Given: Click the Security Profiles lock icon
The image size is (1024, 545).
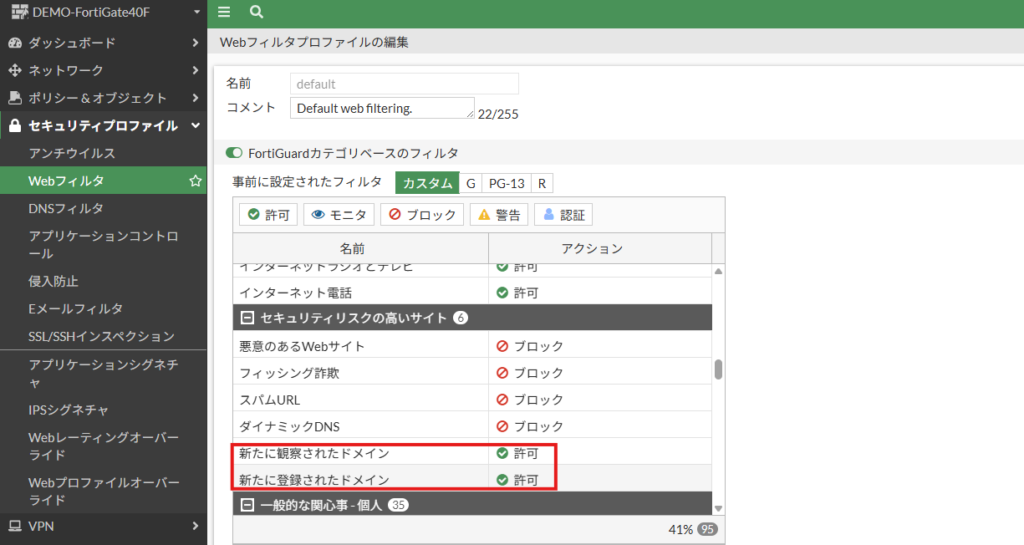Looking at the screenshot, I should coord(14,125).
